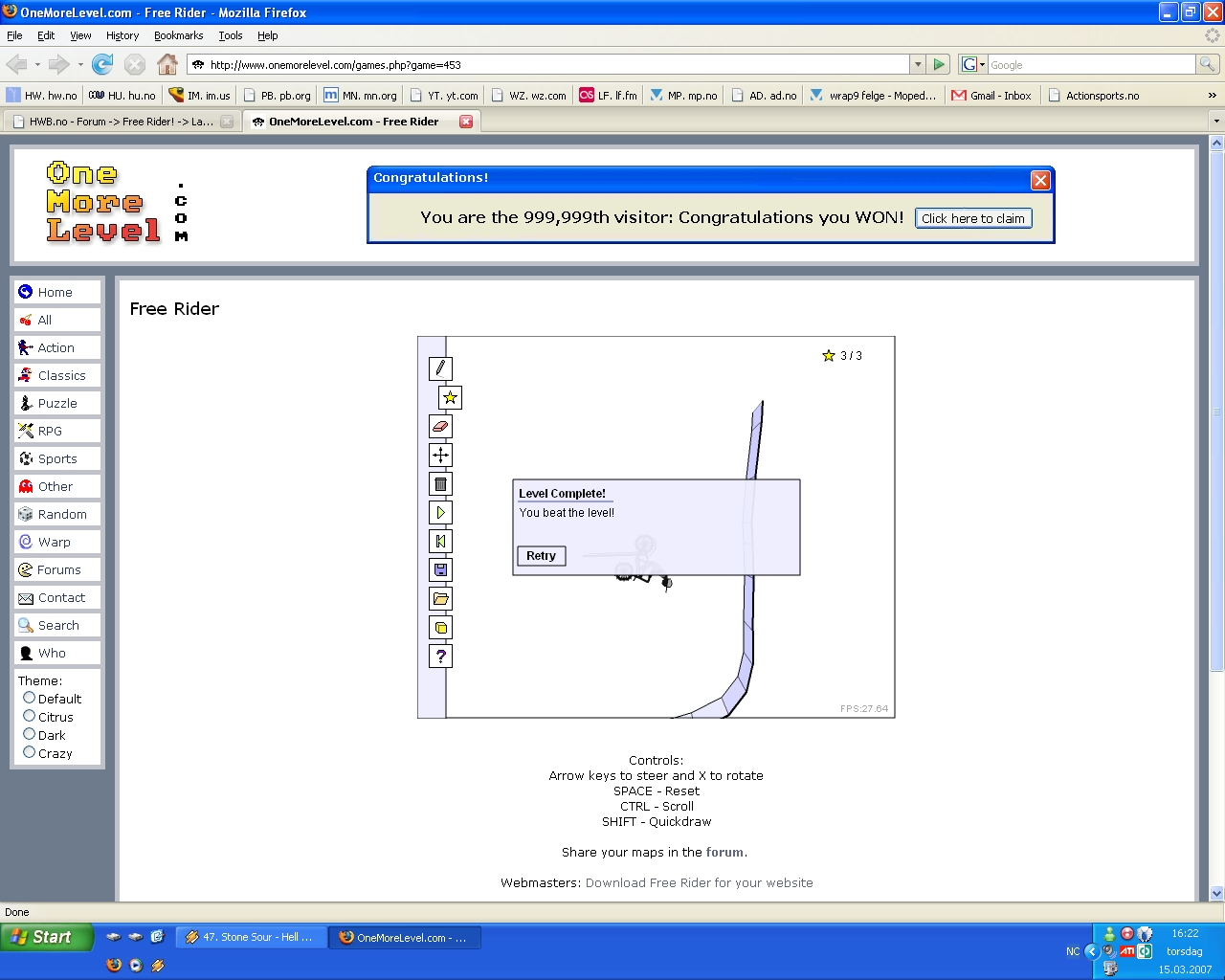Open the Home sidebar link
The width and height of the screenshot is (1225, 980).
pyautogui.click(x=57, y=292)
